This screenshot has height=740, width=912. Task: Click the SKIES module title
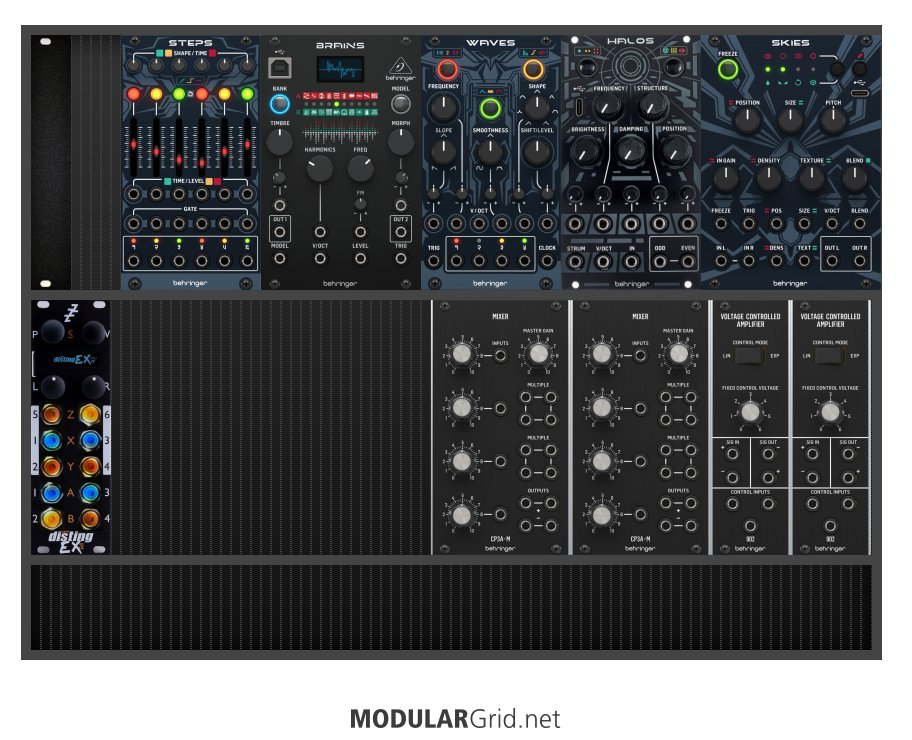pyautogui.click(x=790, y=42)
